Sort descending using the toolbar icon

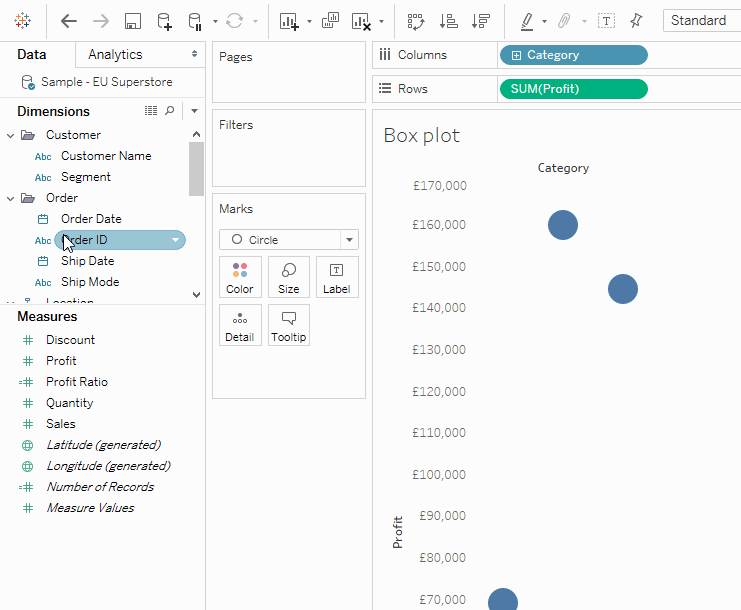point(481,21)
